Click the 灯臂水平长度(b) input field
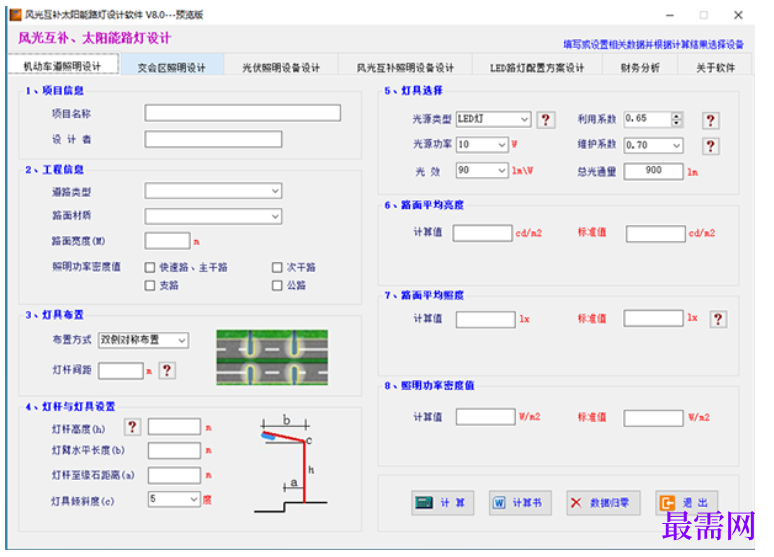 pos(174,450)
